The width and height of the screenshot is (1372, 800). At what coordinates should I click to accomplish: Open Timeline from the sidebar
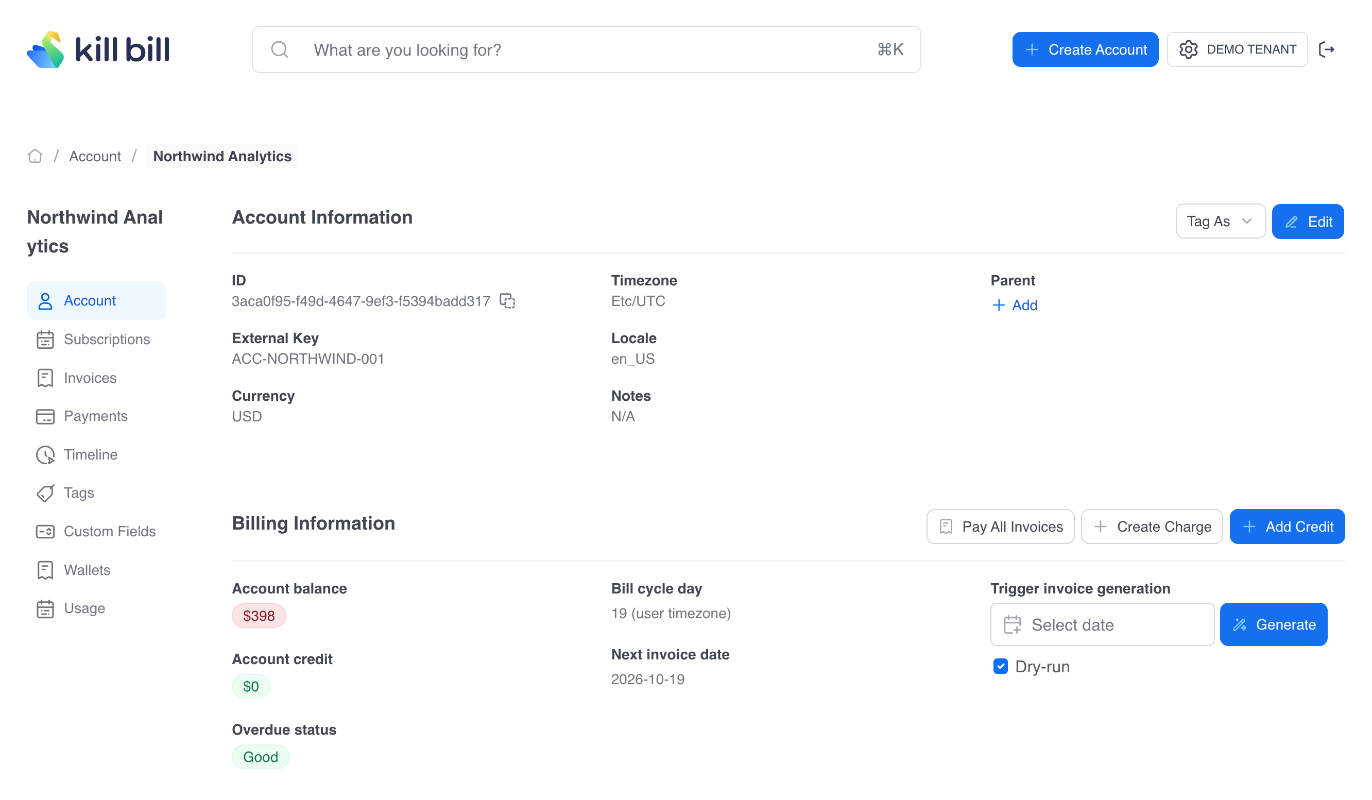(96, 455)
